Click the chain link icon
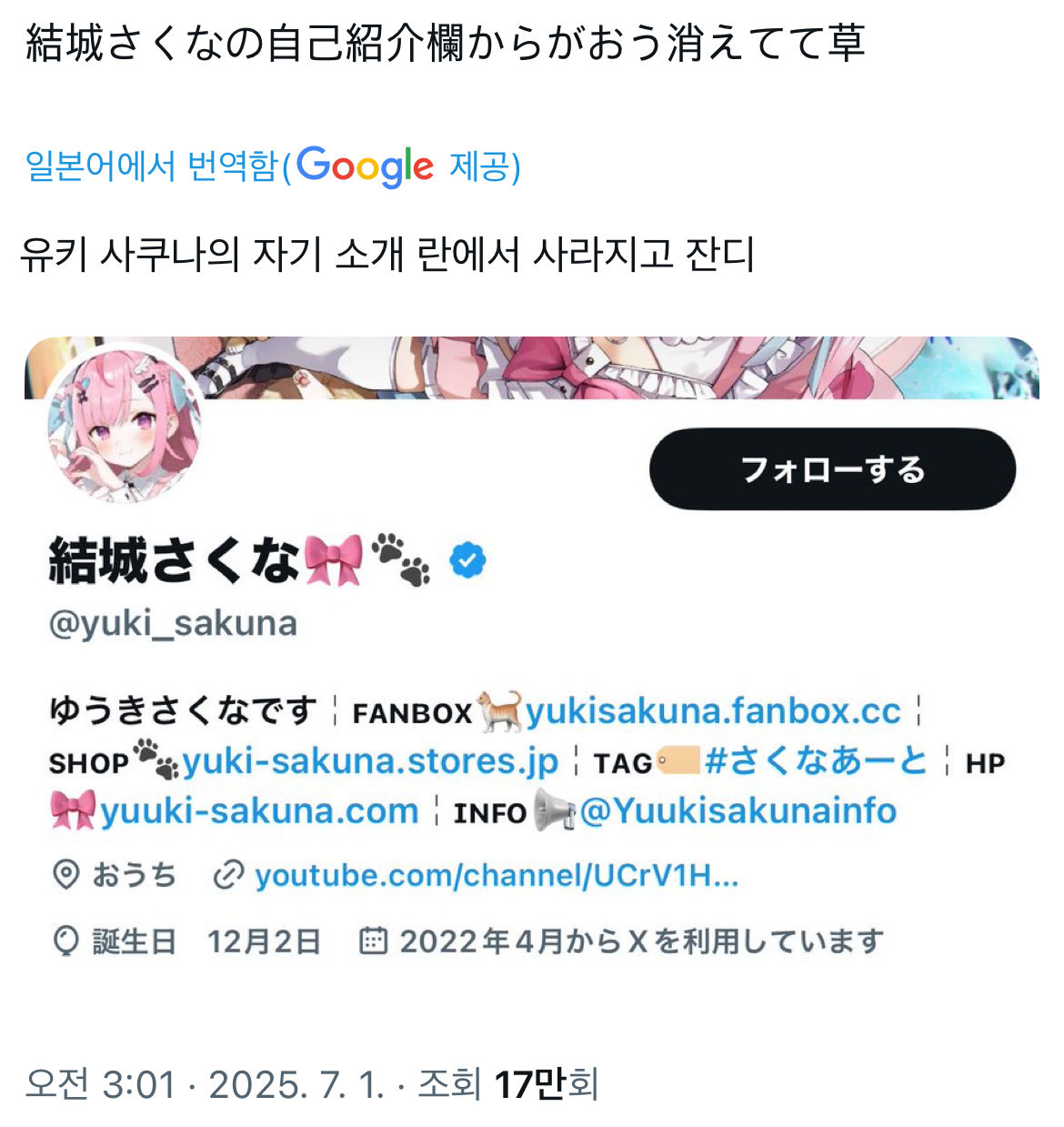Image resolution: width=1064 pixels, height=1127 pixels. point(227,875)
